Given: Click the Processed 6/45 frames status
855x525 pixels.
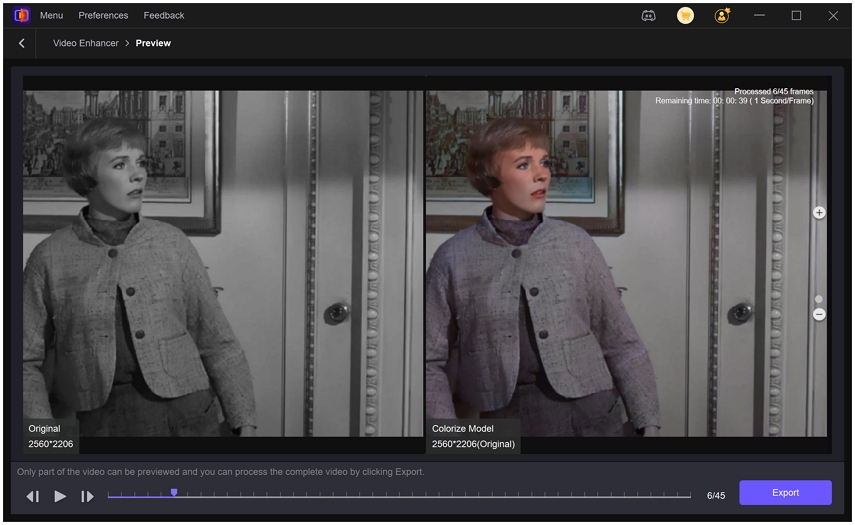Looking at the screenshot, I should coord(774,92).
